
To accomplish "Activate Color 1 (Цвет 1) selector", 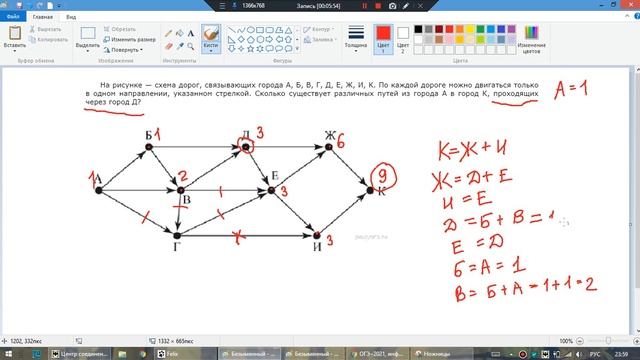I will pos(383,39).
